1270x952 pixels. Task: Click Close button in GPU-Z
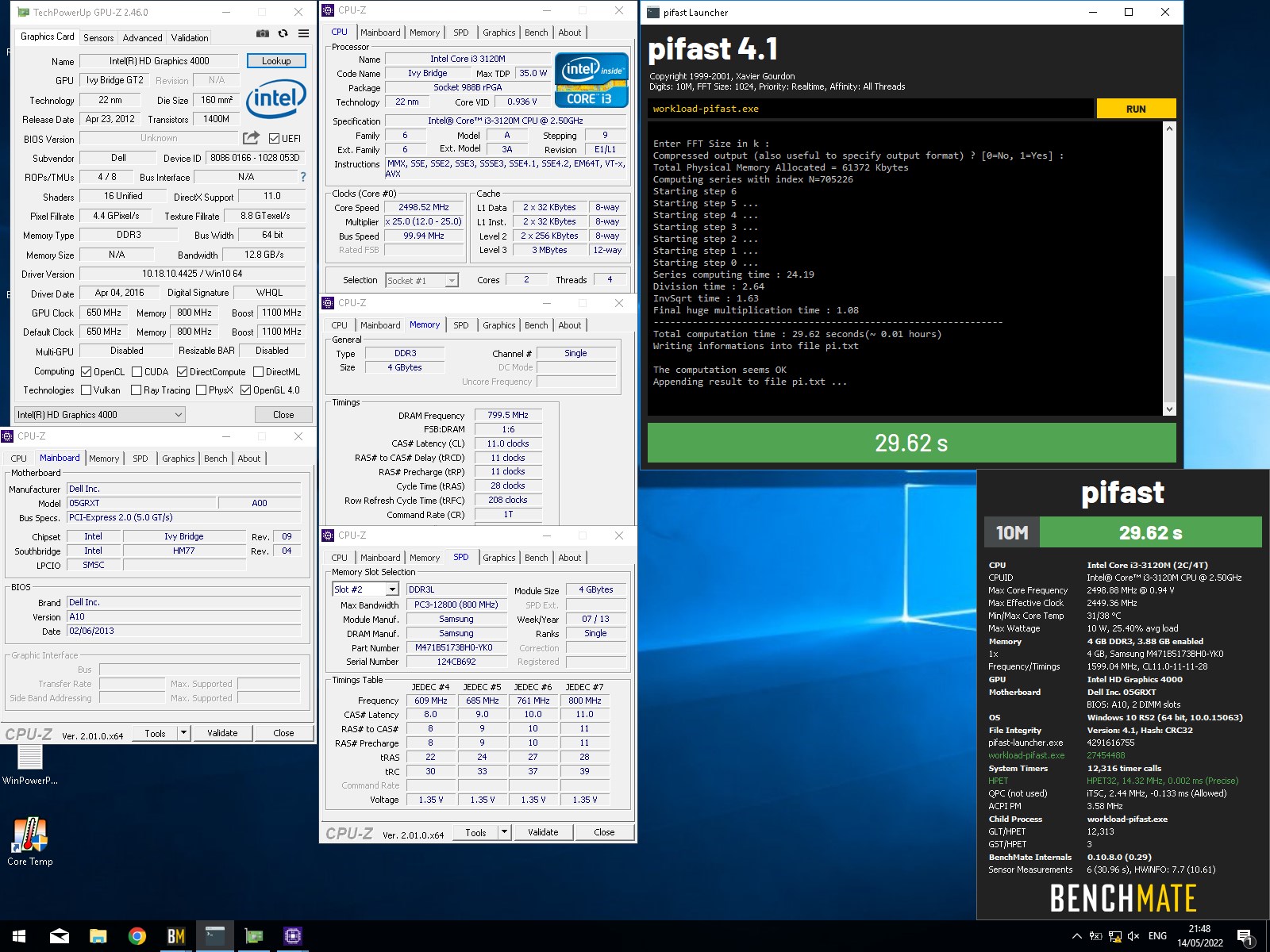(x=283, y=414)
